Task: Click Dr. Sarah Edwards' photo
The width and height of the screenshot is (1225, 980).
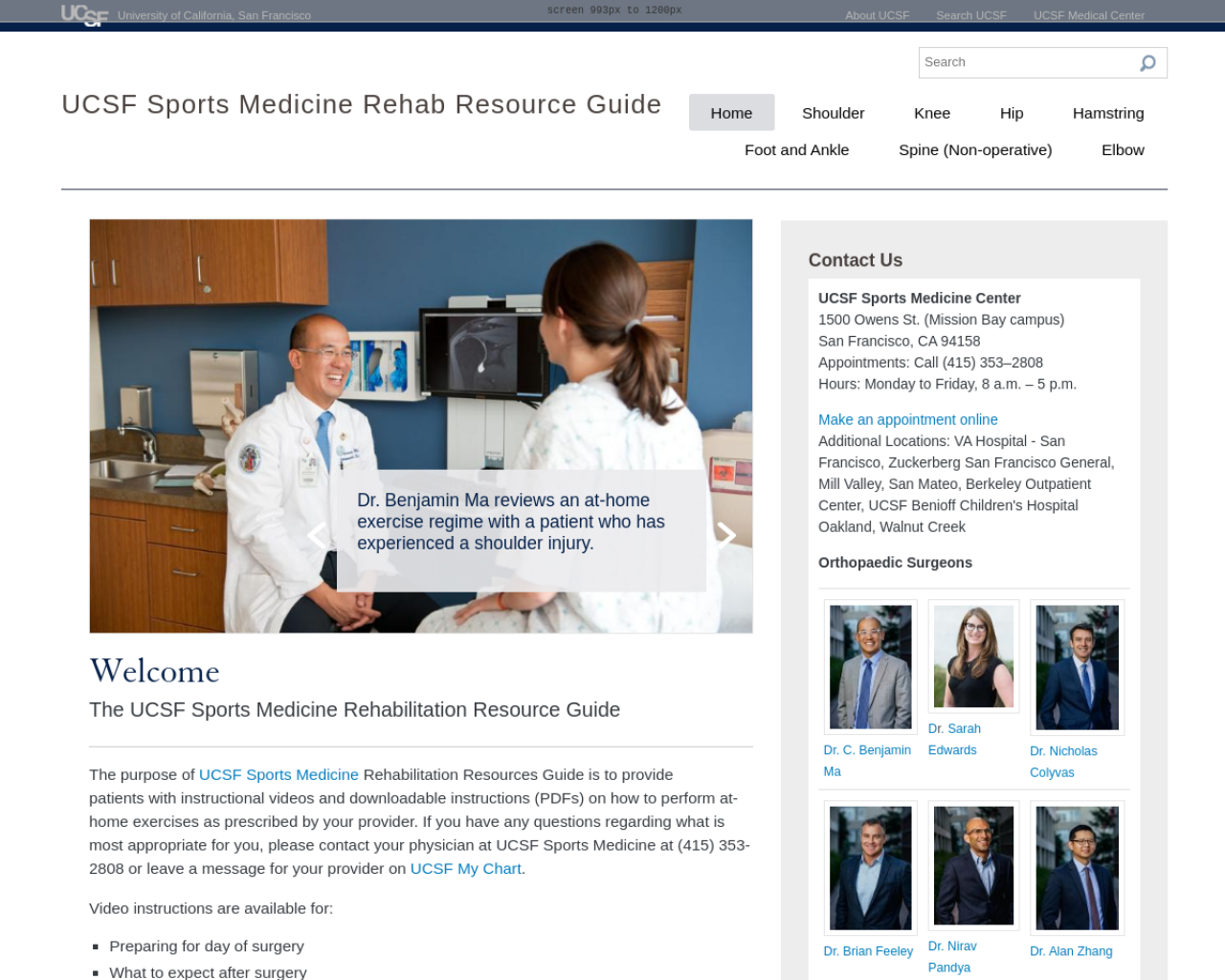Action: click(973, 657)
